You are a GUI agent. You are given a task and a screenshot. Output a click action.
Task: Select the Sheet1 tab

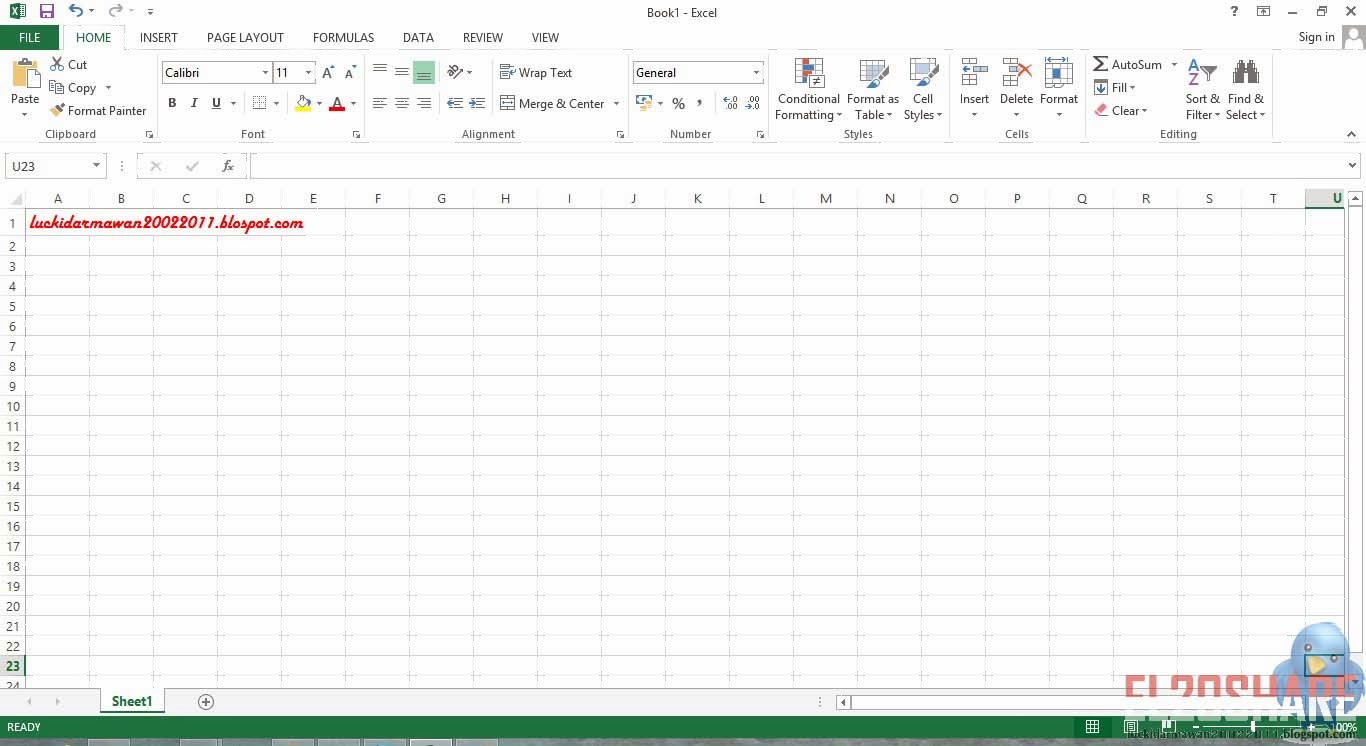132,702
